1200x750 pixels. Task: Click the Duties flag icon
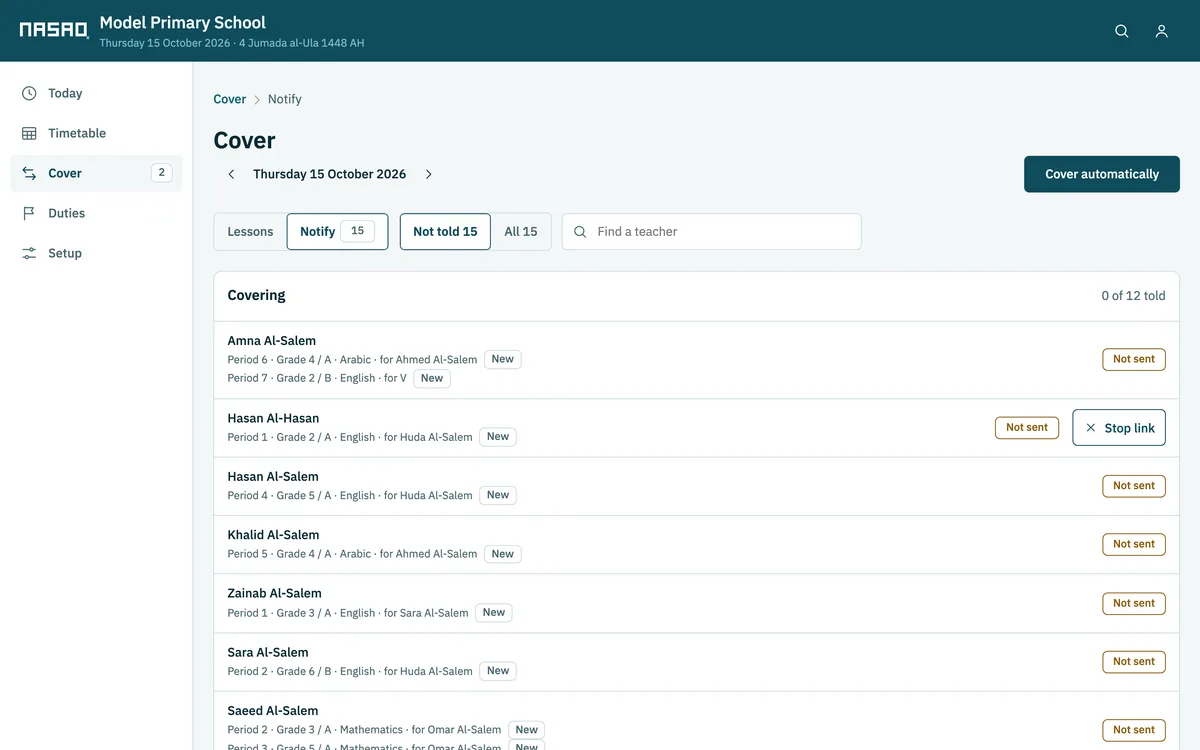29,213
